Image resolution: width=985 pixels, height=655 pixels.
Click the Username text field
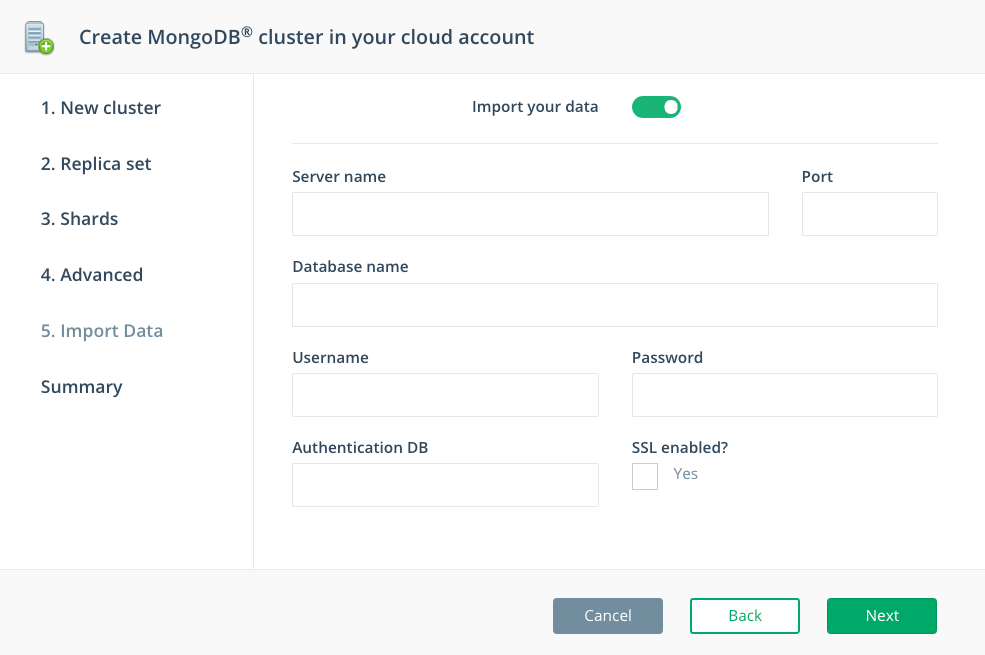coord(445,395)
